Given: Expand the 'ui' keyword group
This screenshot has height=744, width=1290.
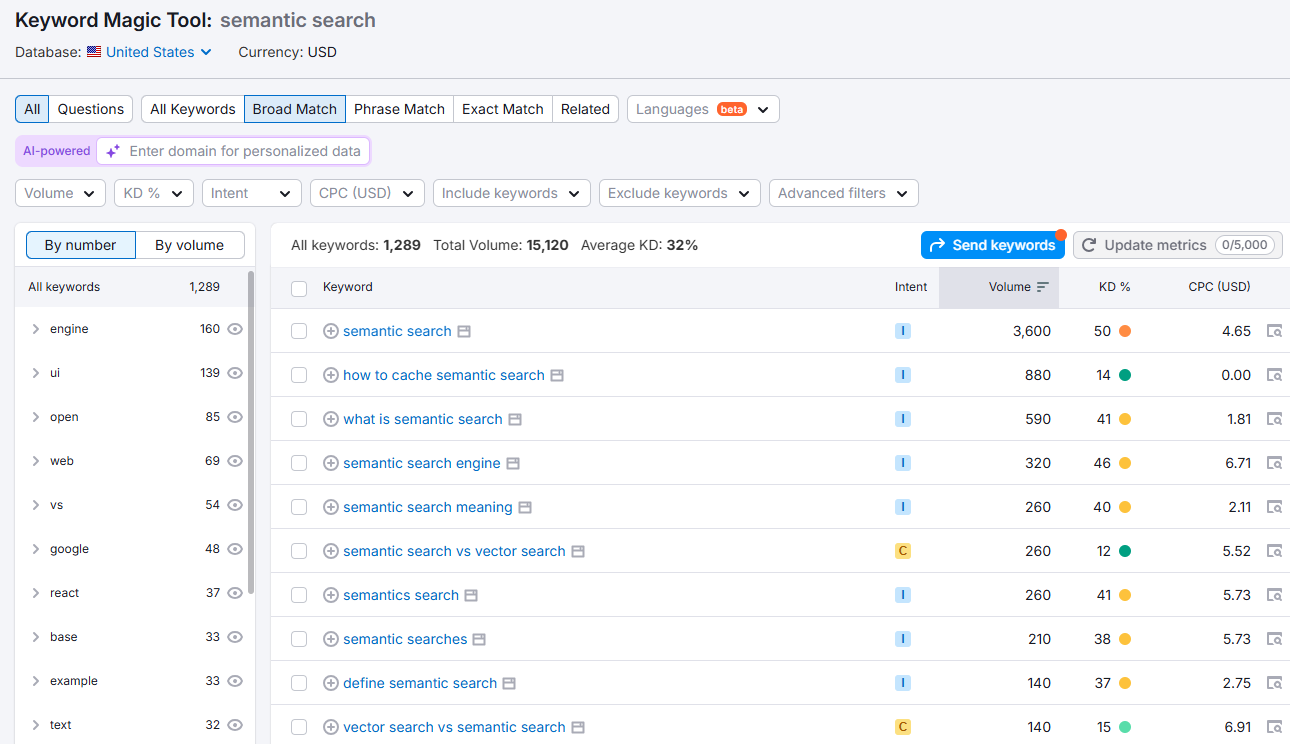Looking at the screenshot, I should [36, 373].
